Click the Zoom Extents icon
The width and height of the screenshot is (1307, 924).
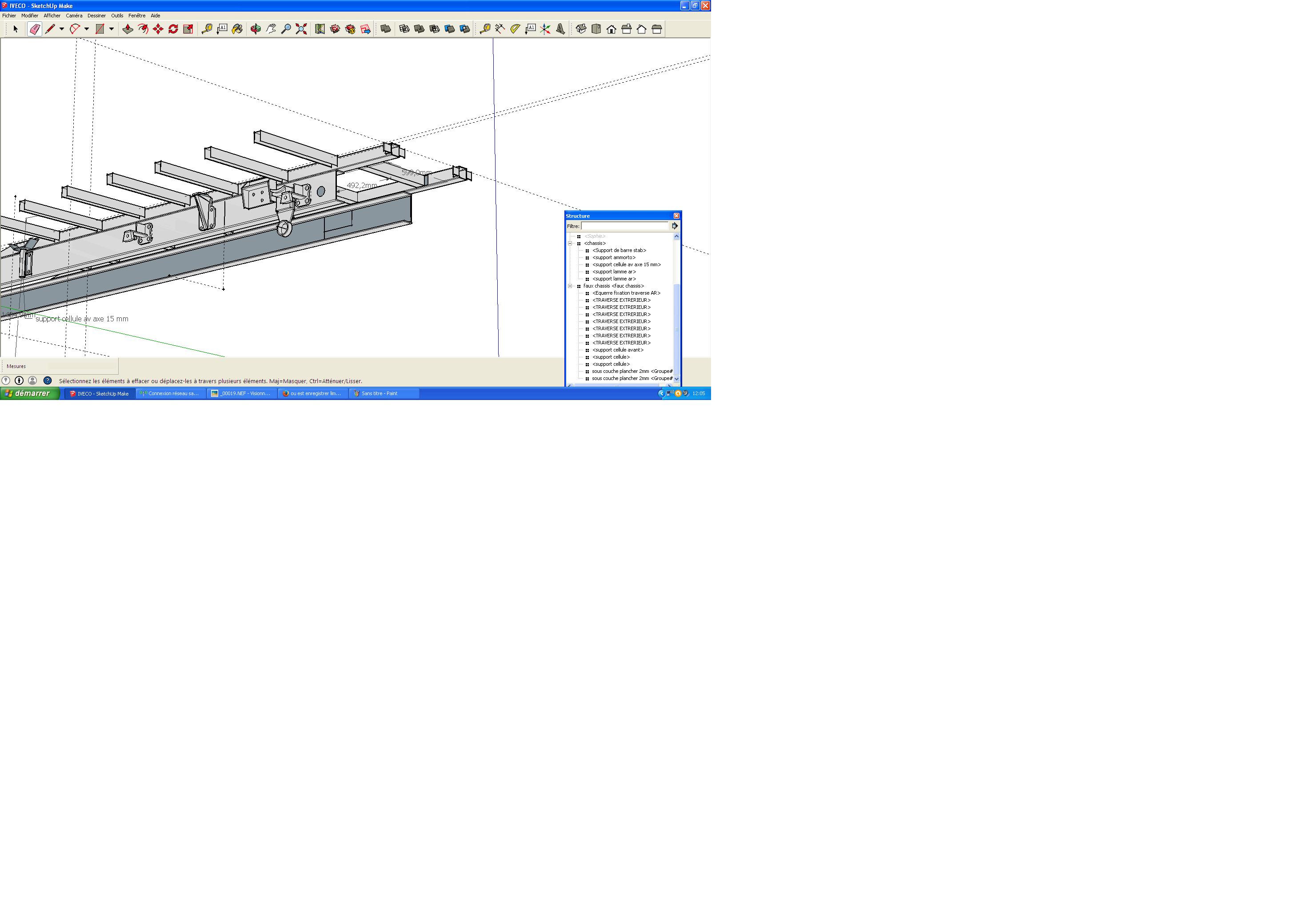301,29
